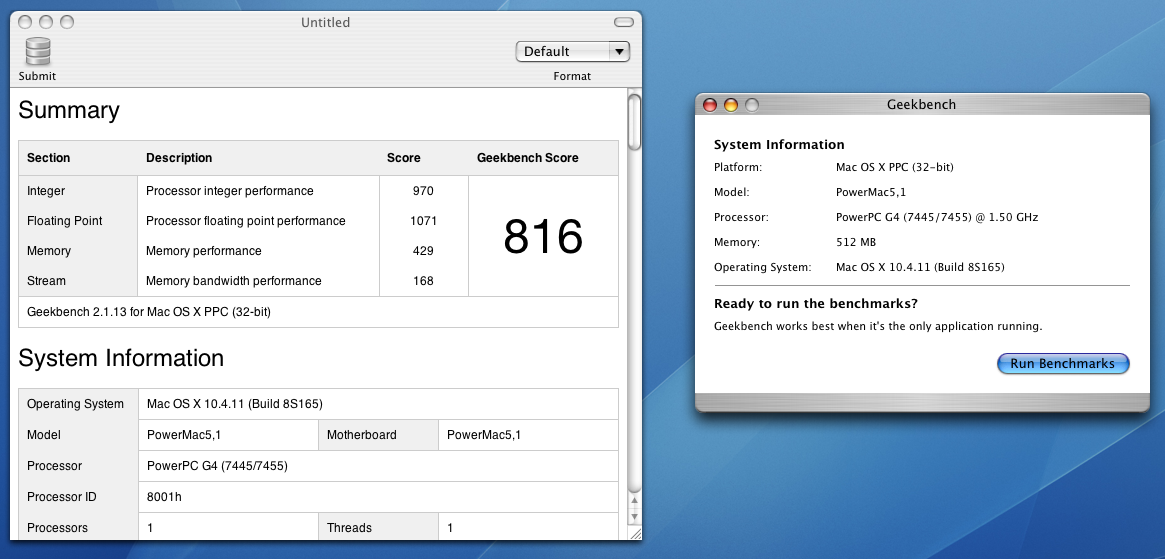Click the Description column header
This screenshot has width=1165, height=559.
[x=179, y=158]
